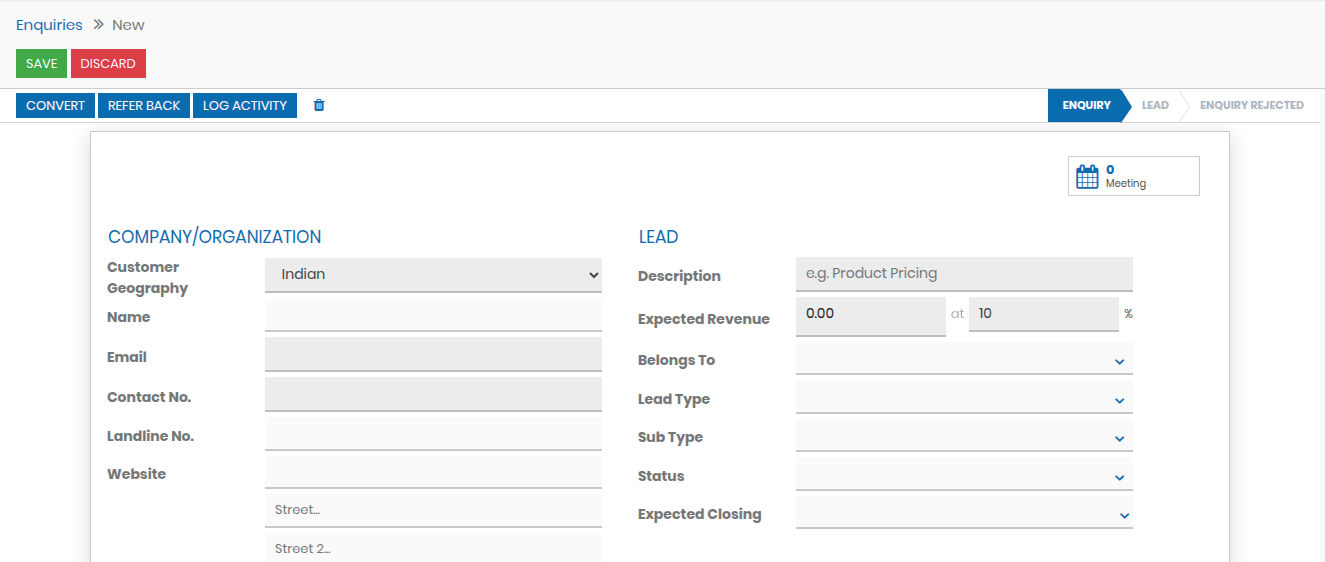This screenshot has height=562, width=1325.
Task: Expand the Sub Type dropdown
Action: 964,437
